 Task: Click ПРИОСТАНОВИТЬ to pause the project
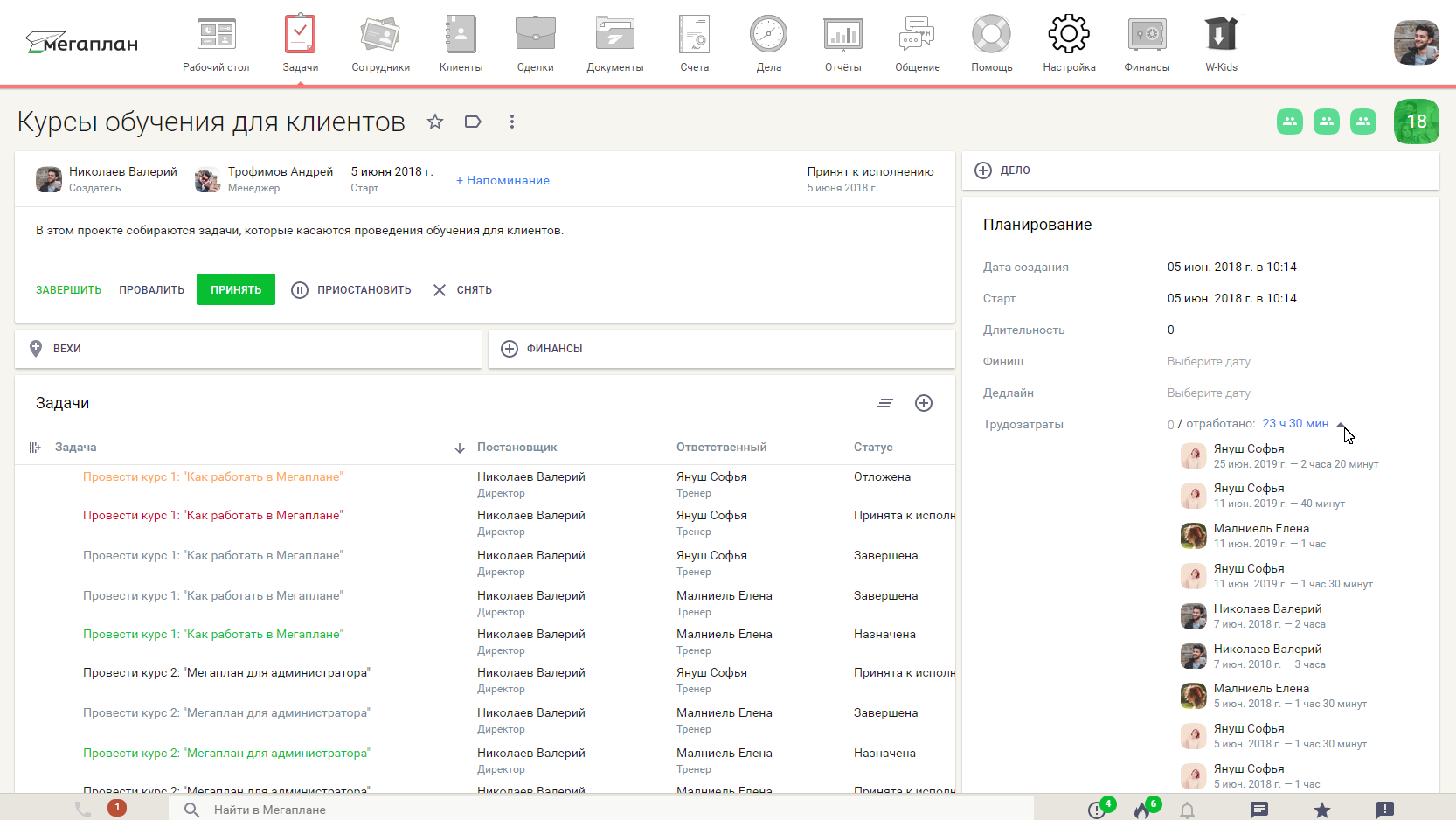(351, 289)
